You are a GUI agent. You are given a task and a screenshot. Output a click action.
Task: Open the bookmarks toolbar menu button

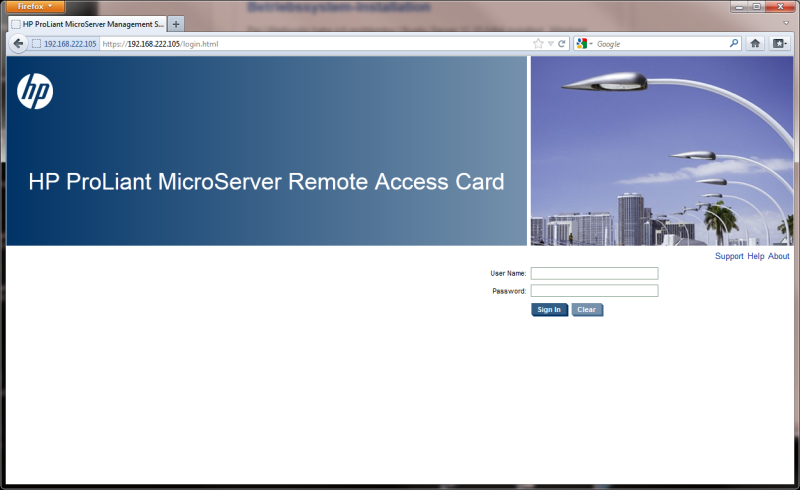pos(780,43)
